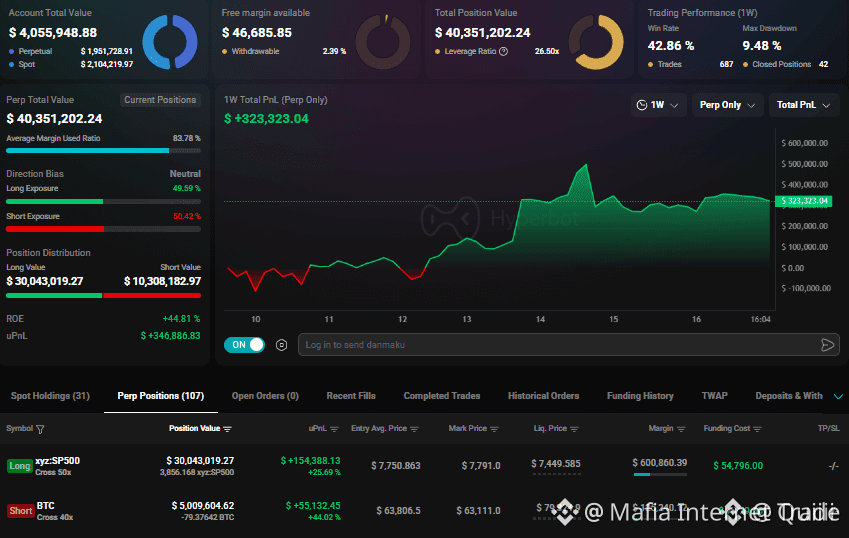Click the Win Rate 42.86 % value
The width and height of the screenshot is (849, 538).
click(671, 46)
